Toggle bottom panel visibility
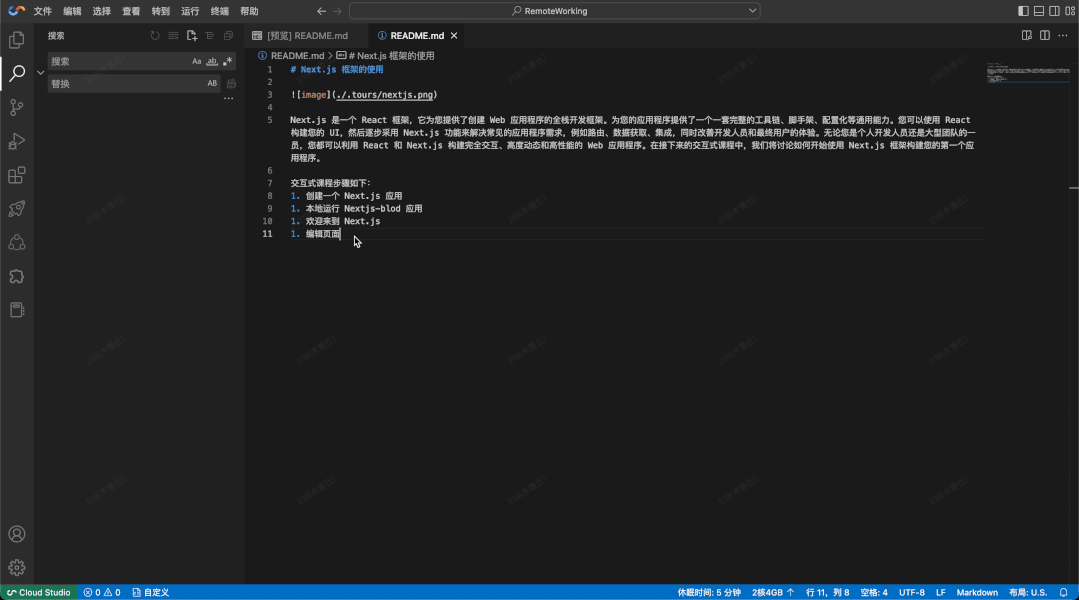This screenshot has height=600, width=1079. pos(1039,11)
